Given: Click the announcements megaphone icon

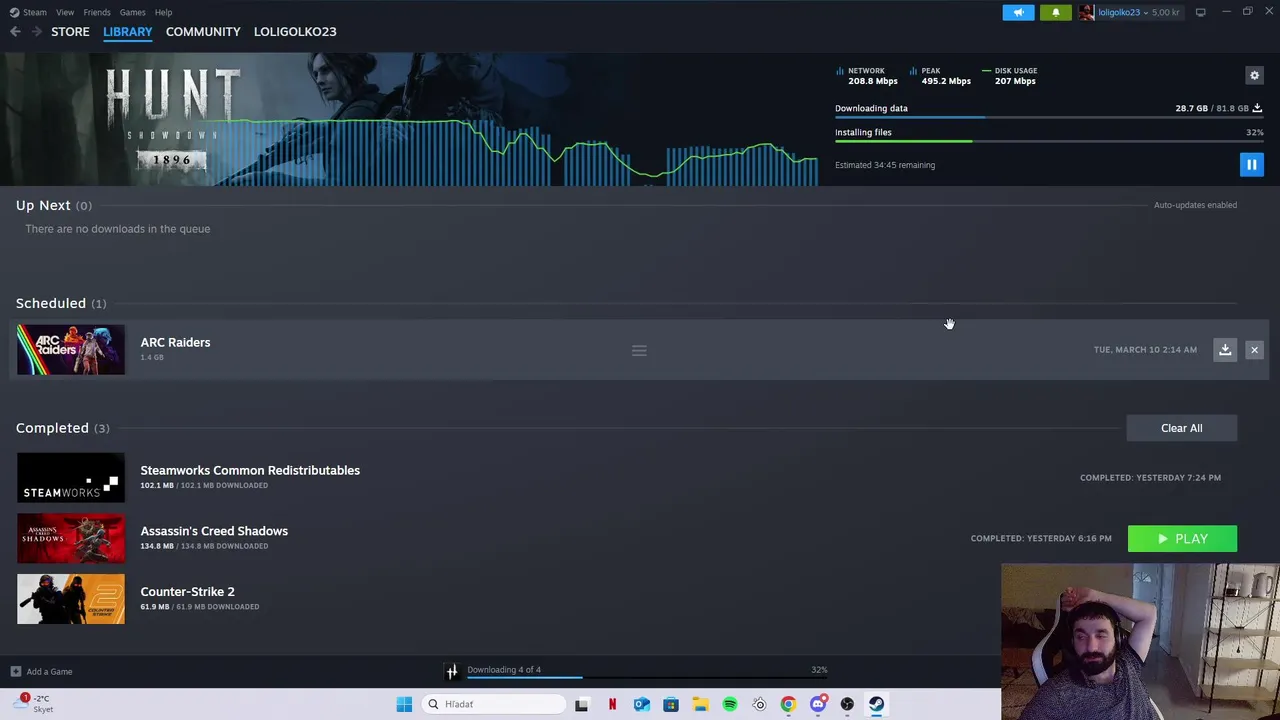Looking at the screenshot, I should 1018,12.
